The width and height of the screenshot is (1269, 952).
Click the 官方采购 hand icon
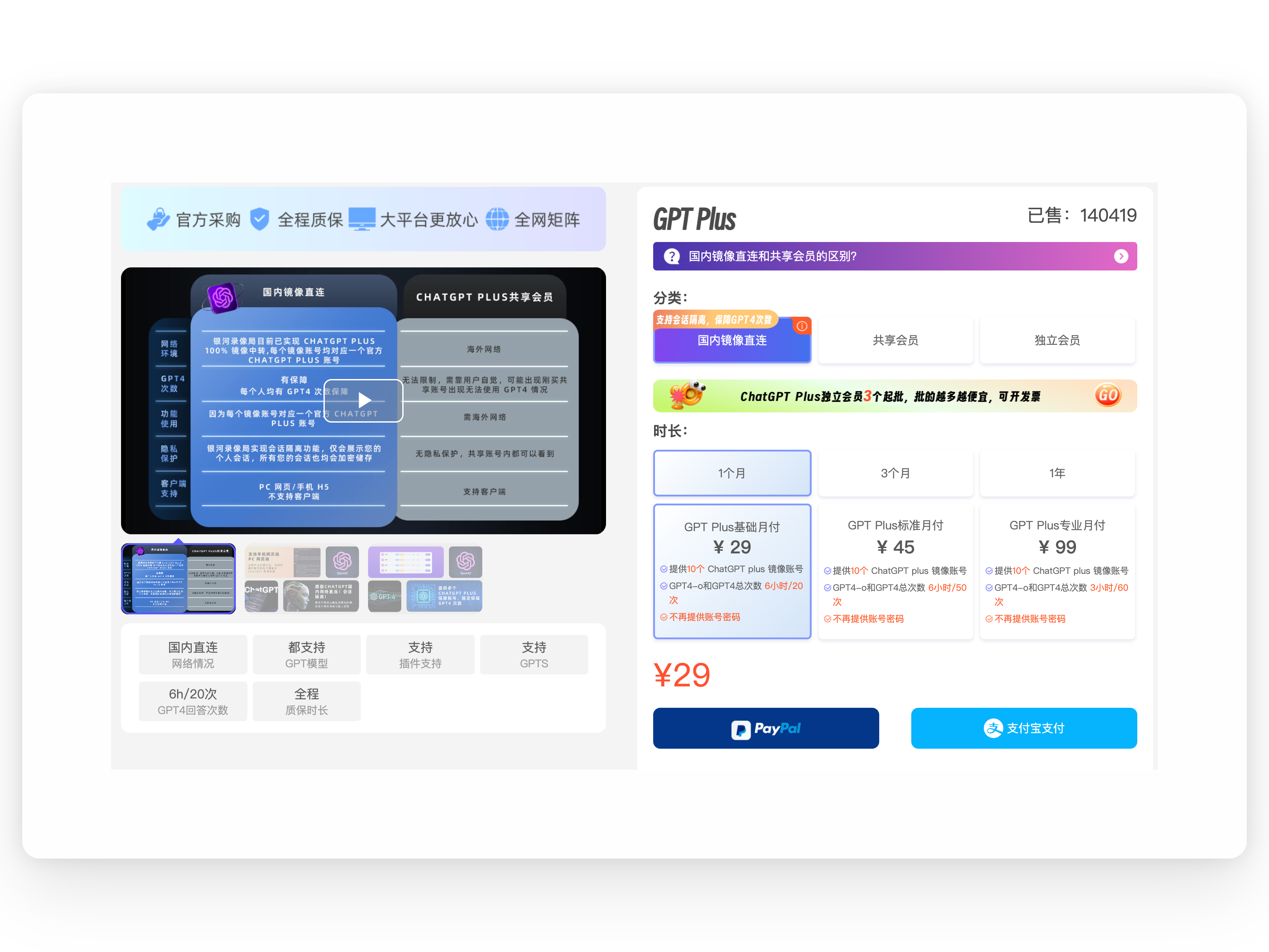(x=158, y=219)
